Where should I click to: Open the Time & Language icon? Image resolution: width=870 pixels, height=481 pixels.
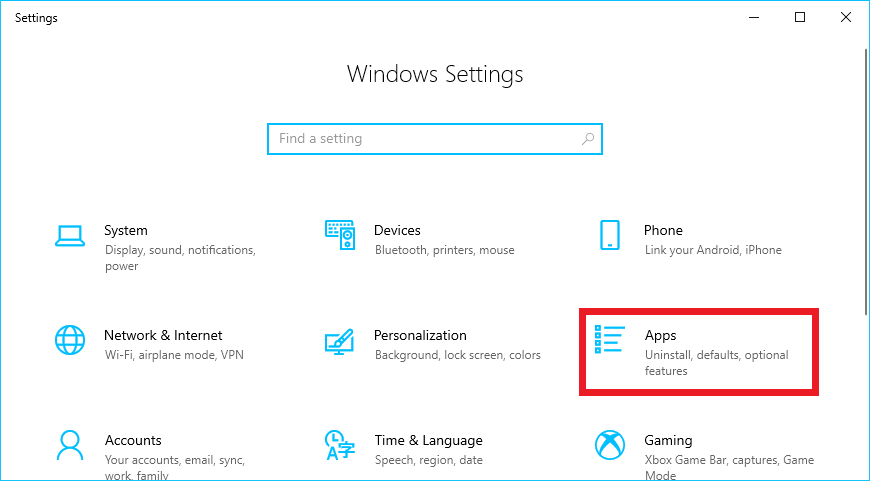pos(340,445)
